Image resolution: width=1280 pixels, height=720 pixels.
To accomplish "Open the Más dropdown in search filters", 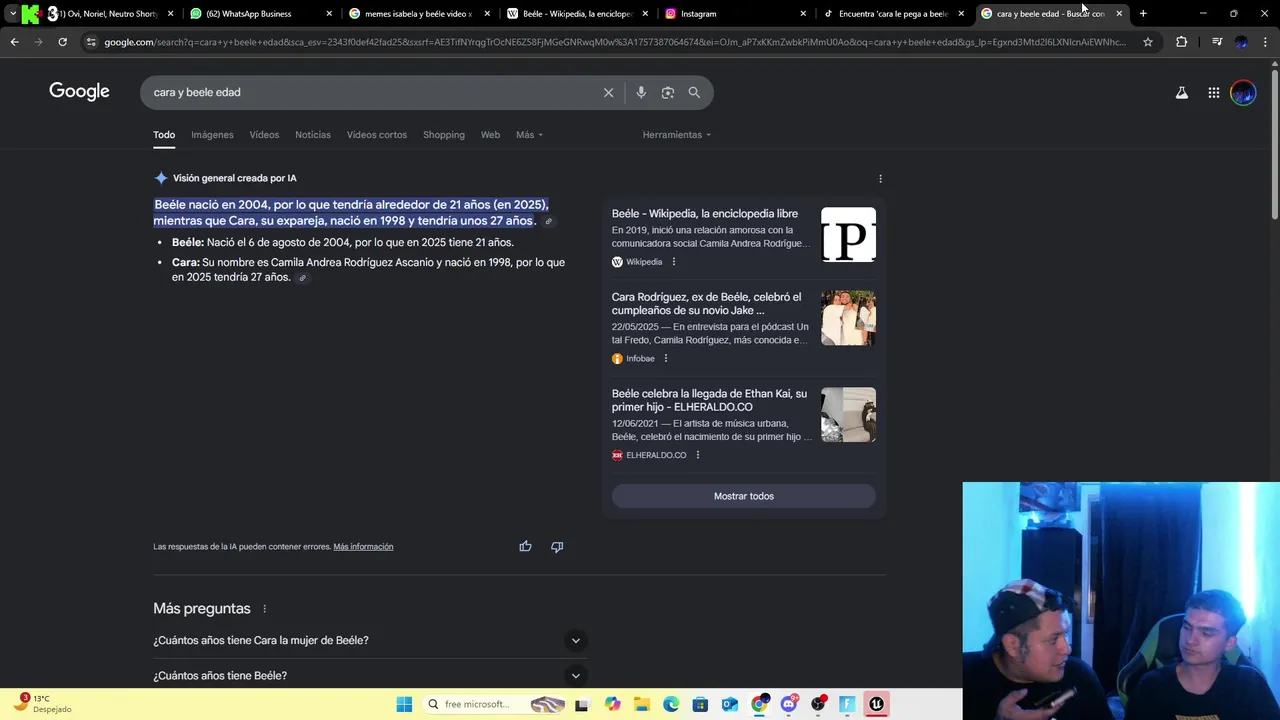I will point(529,135).
